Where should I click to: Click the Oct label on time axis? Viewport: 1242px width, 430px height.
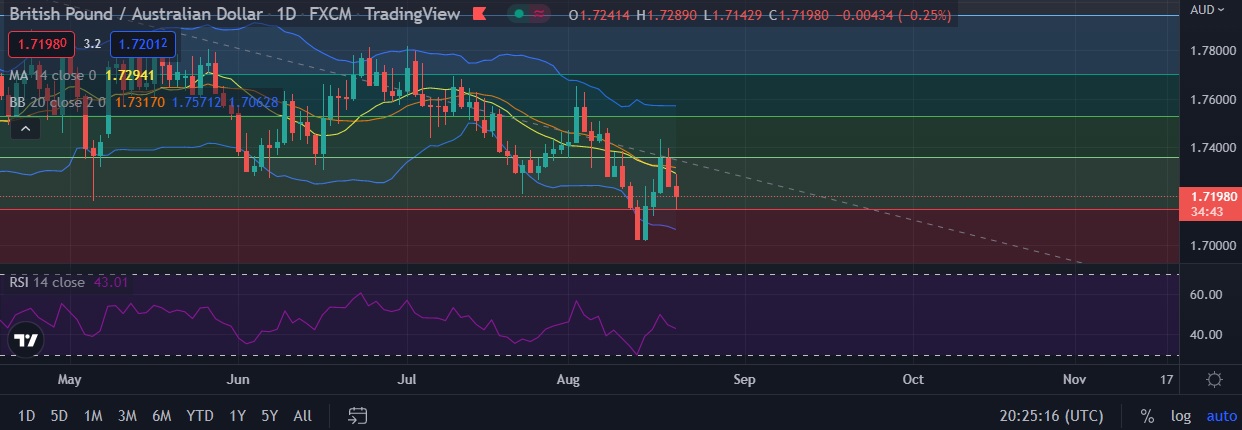(913, 380)
